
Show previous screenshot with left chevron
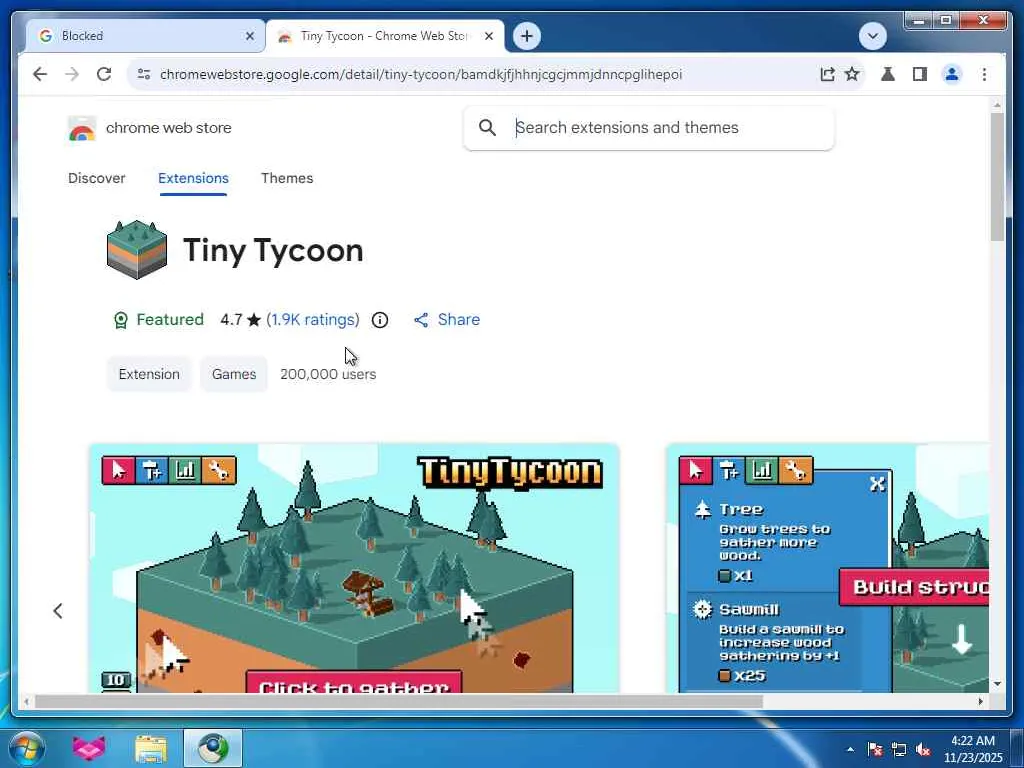pyautogui.click(x=57, y=611)
